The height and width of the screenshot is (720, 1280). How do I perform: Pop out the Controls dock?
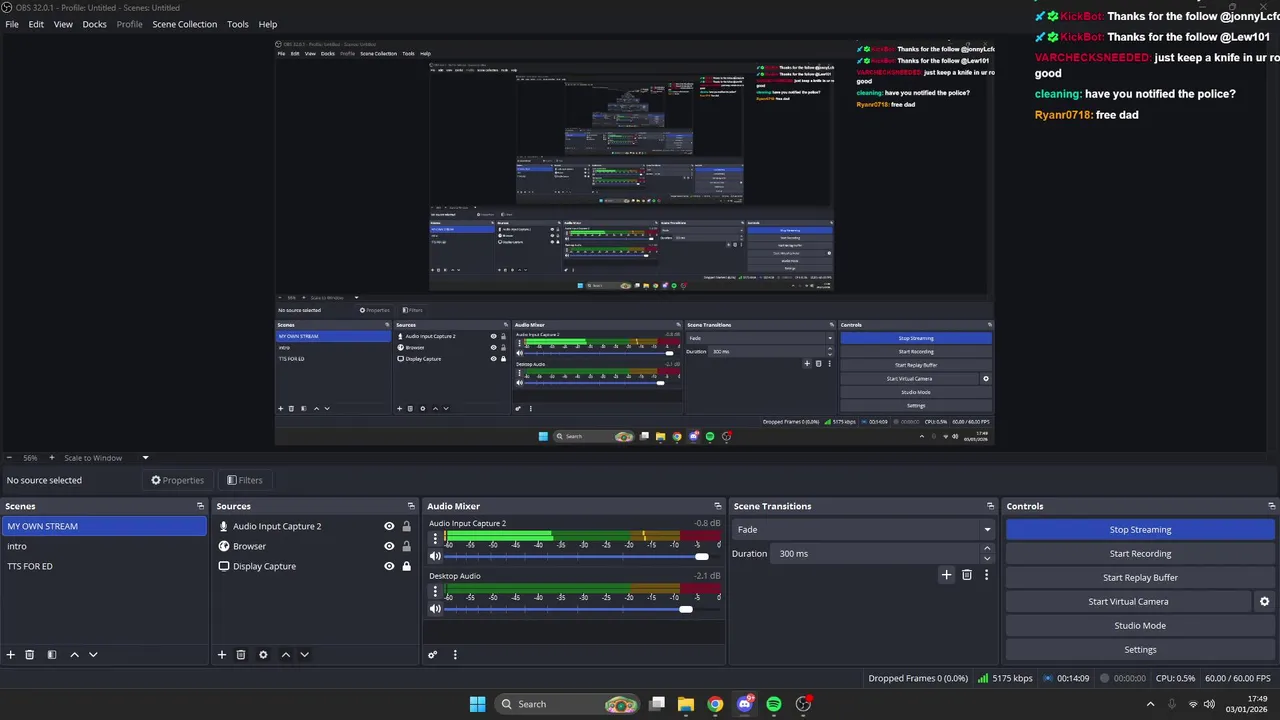click(x=1272, y=506)
